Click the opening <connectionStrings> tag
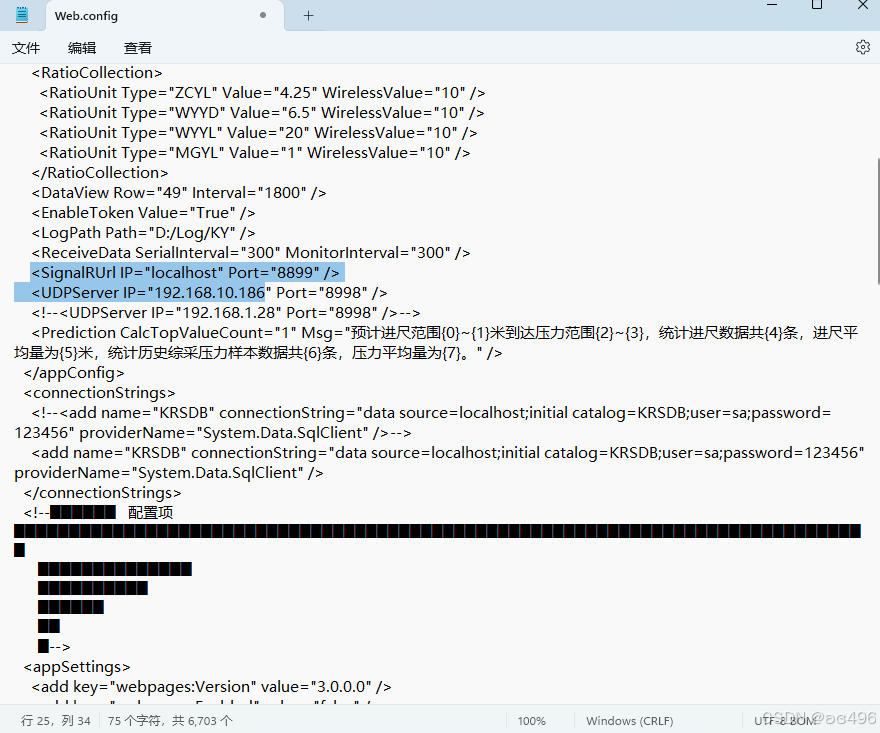This screenshot has width=880, height=733. pyautogui.click(x=99, y=393)
